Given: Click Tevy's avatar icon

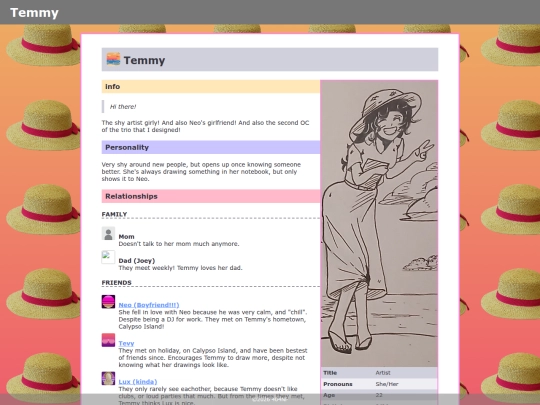Looking at the screenshot, I should pos(108,340).
